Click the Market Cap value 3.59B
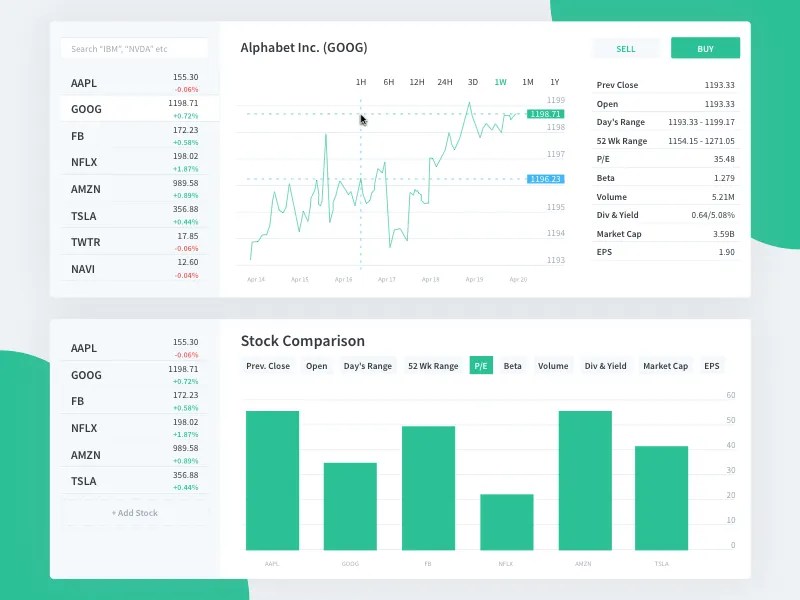Image resolution: width=800 pixels, height=600 pixels. [724, 234]
